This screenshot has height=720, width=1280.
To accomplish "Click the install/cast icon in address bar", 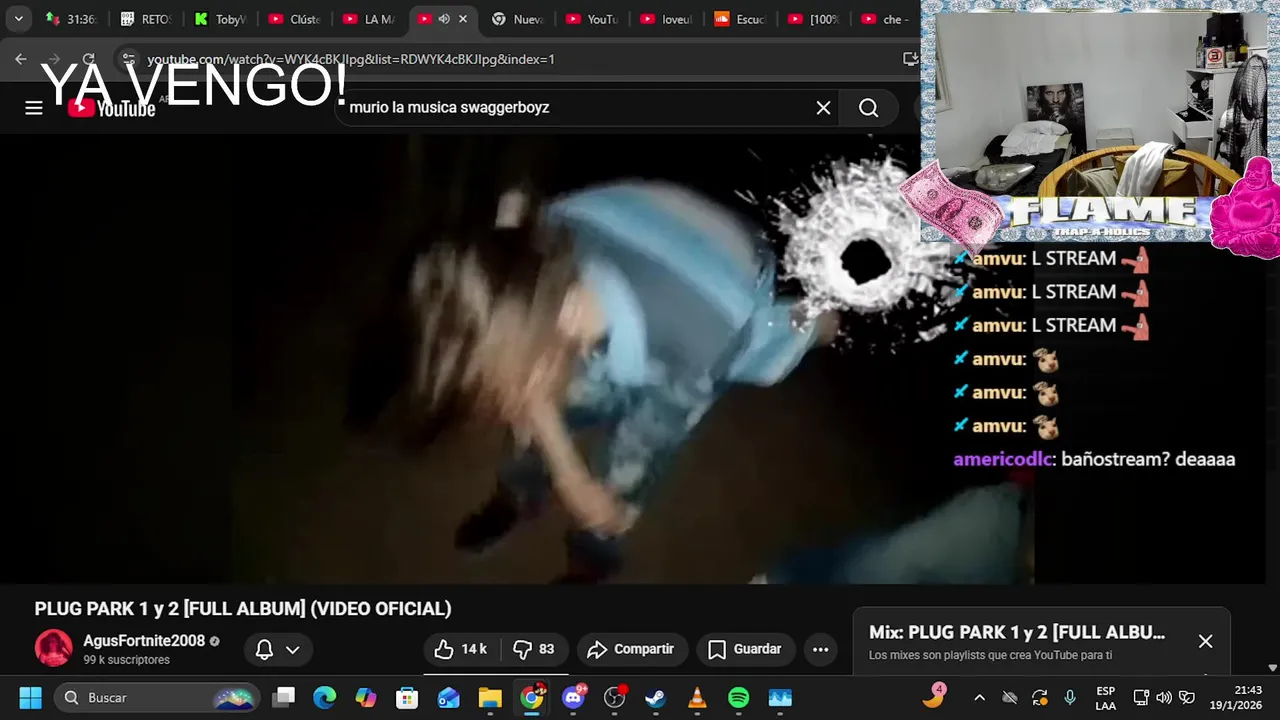I will (x=910, y=59).
